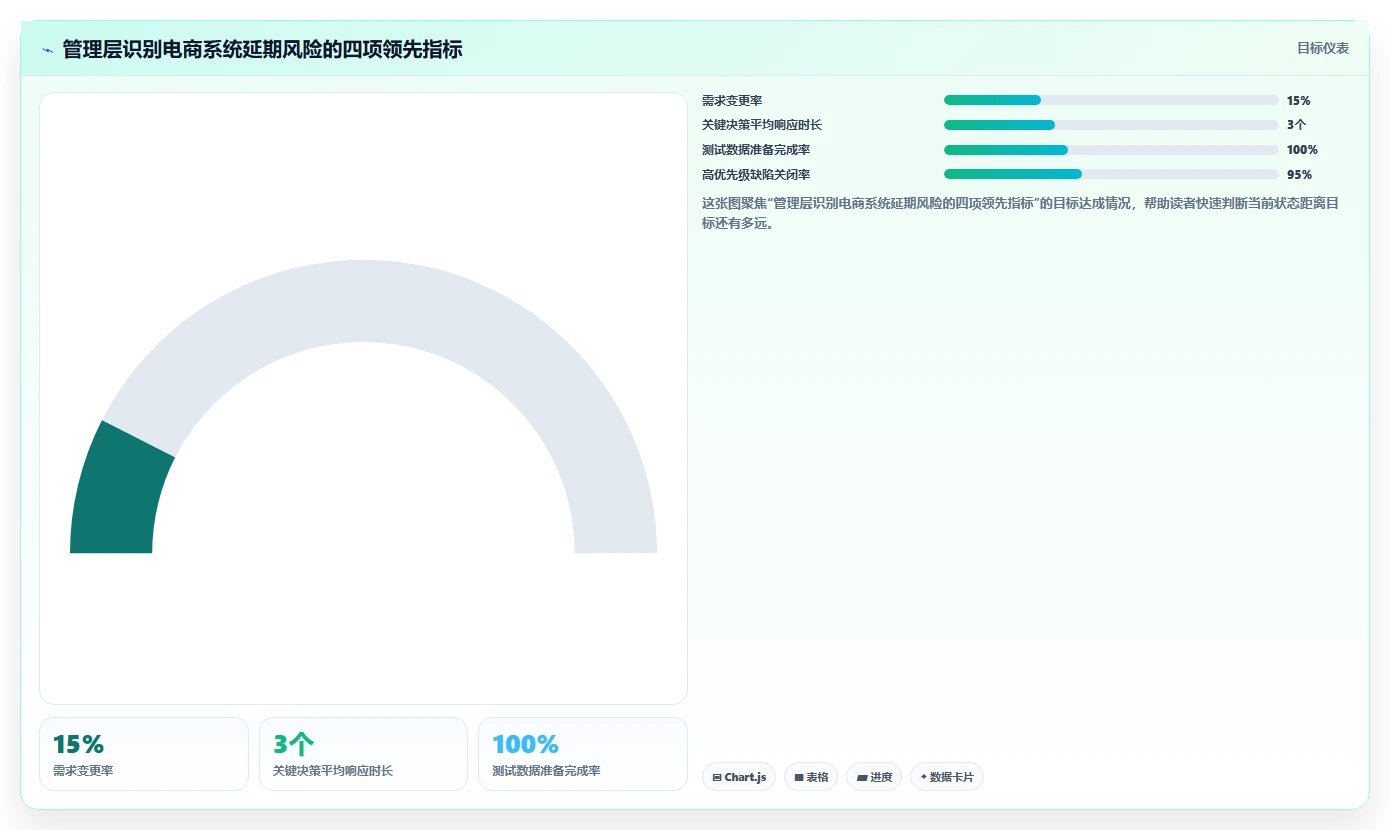
Task: Select the 100% 测试数据准备完成率 data card
Action: (583, 754)
